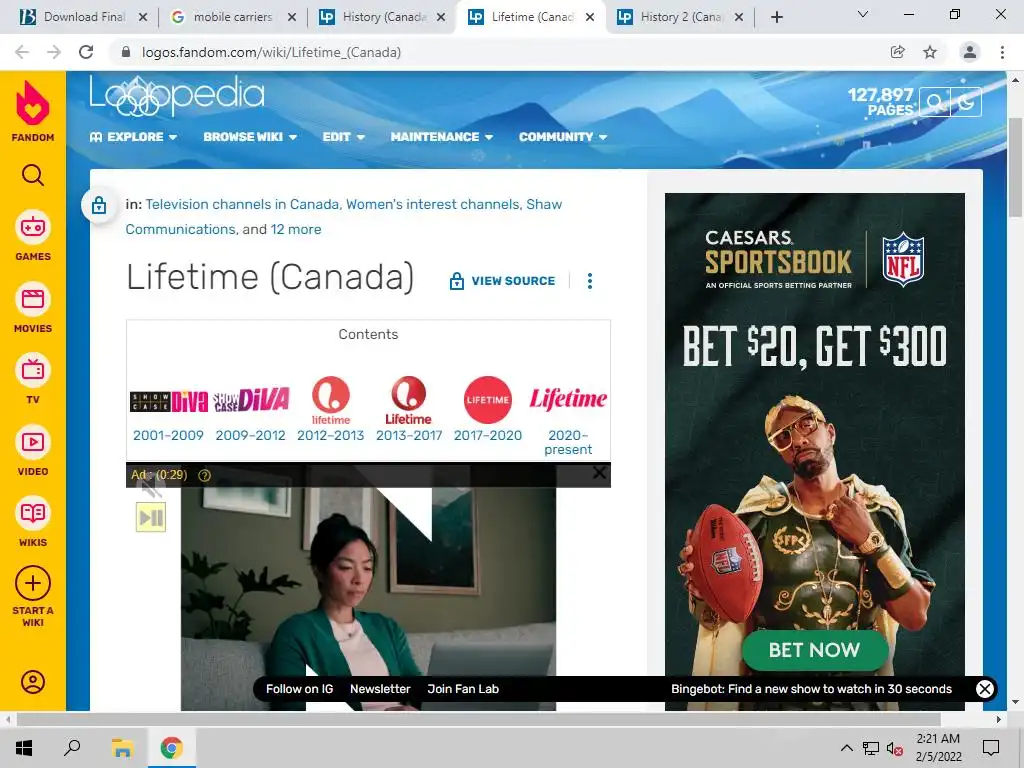Click Follow on IG link
Viewport: 1024px width, 768px height.
[x=299, y=689]
